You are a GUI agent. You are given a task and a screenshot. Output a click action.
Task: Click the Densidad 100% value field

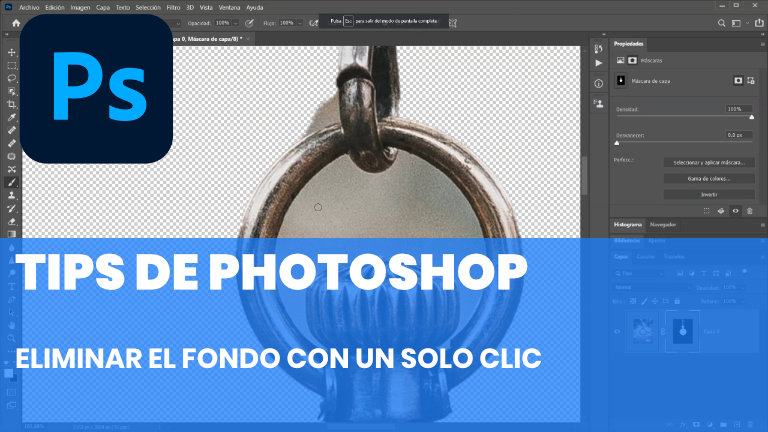739,109
